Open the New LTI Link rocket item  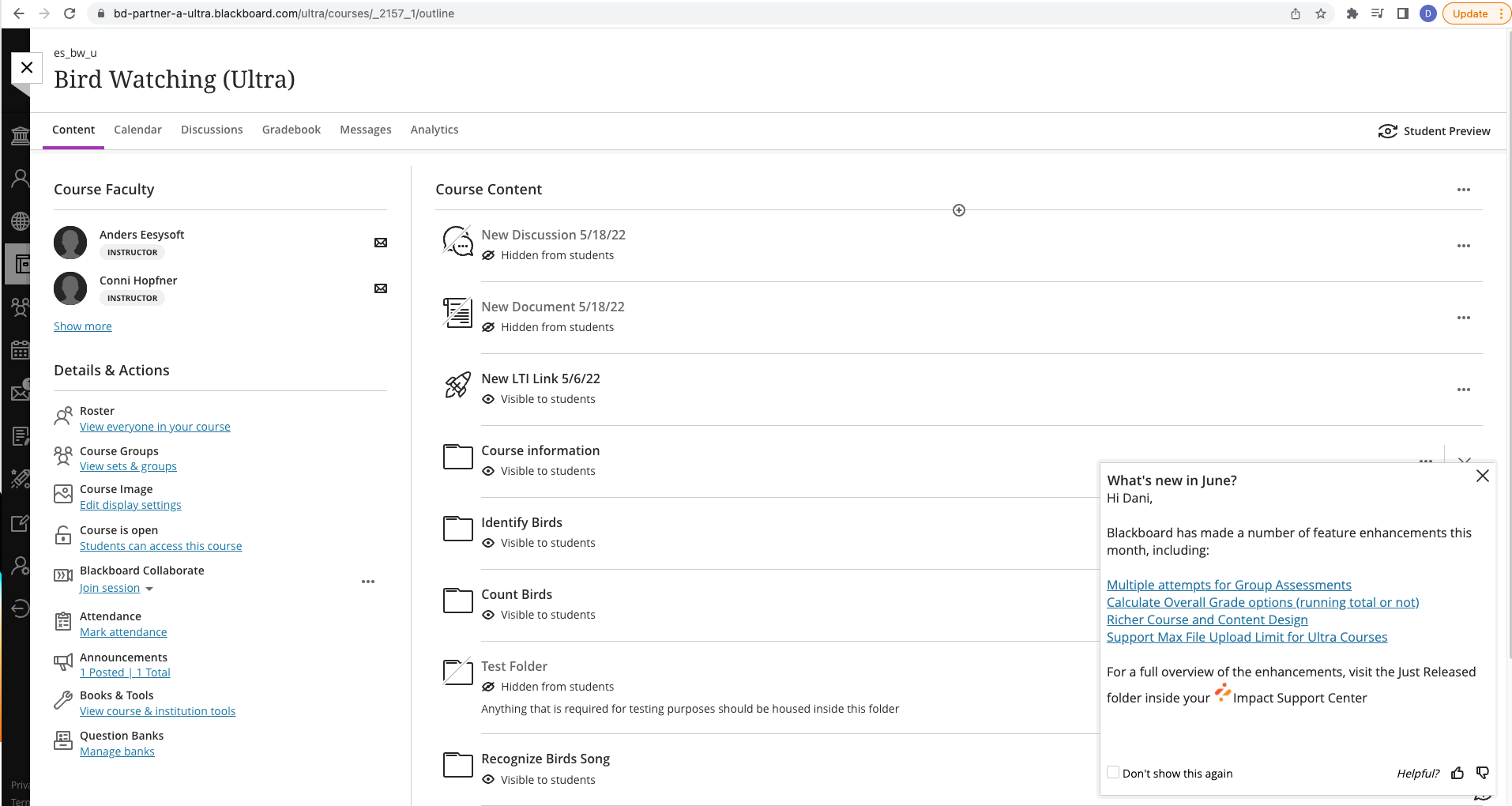click(x=540, y=379)
